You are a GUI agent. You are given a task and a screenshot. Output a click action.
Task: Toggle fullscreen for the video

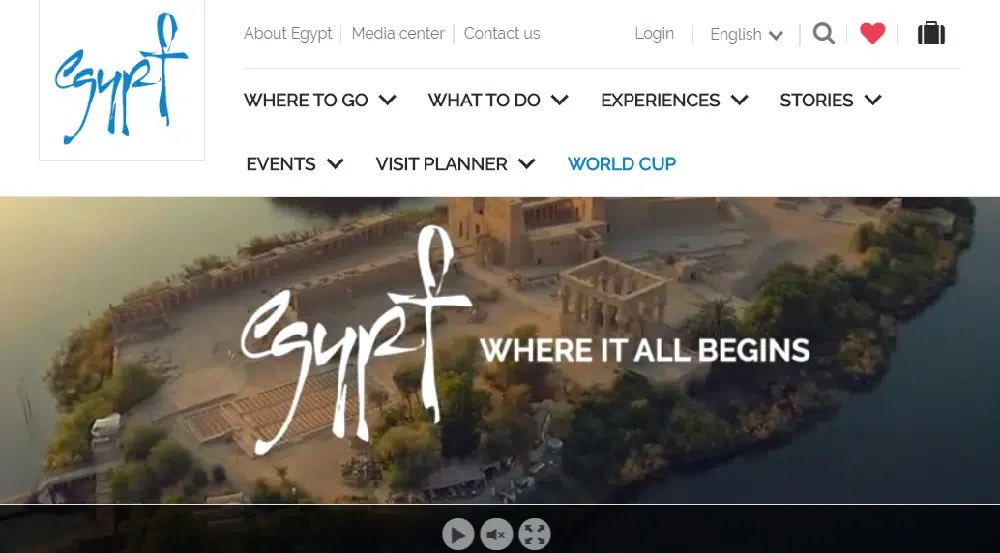click(x=534, y=535)
